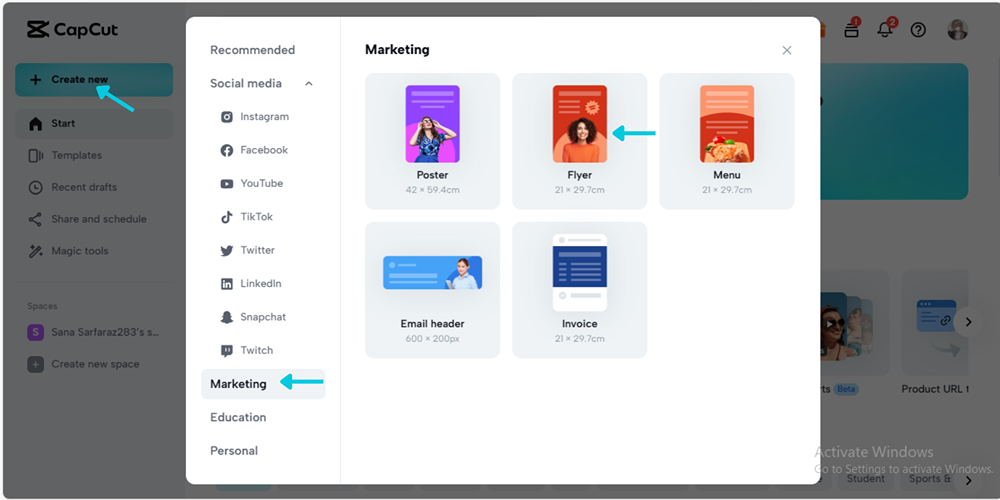Click the Social media category label
This screenshot has width=1000, height=500.
(246, 84)
